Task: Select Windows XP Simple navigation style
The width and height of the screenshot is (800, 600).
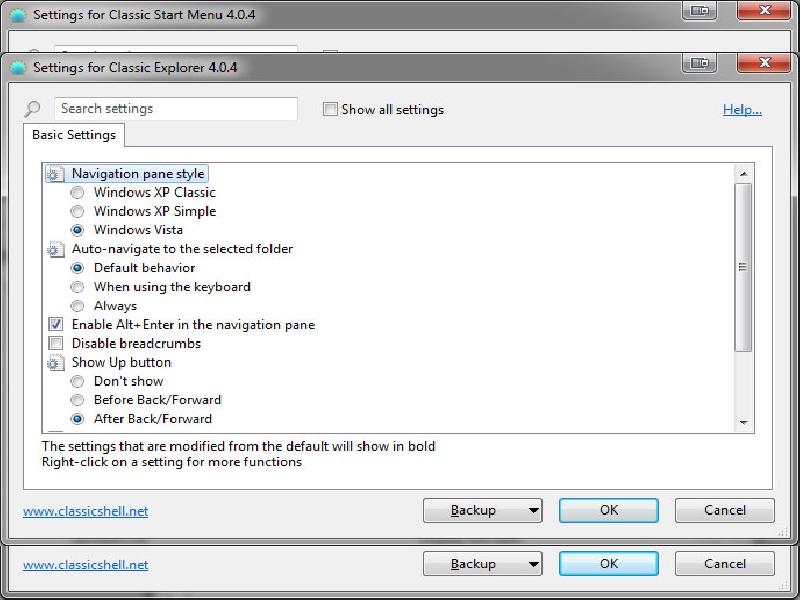Action: pos(77,212)
